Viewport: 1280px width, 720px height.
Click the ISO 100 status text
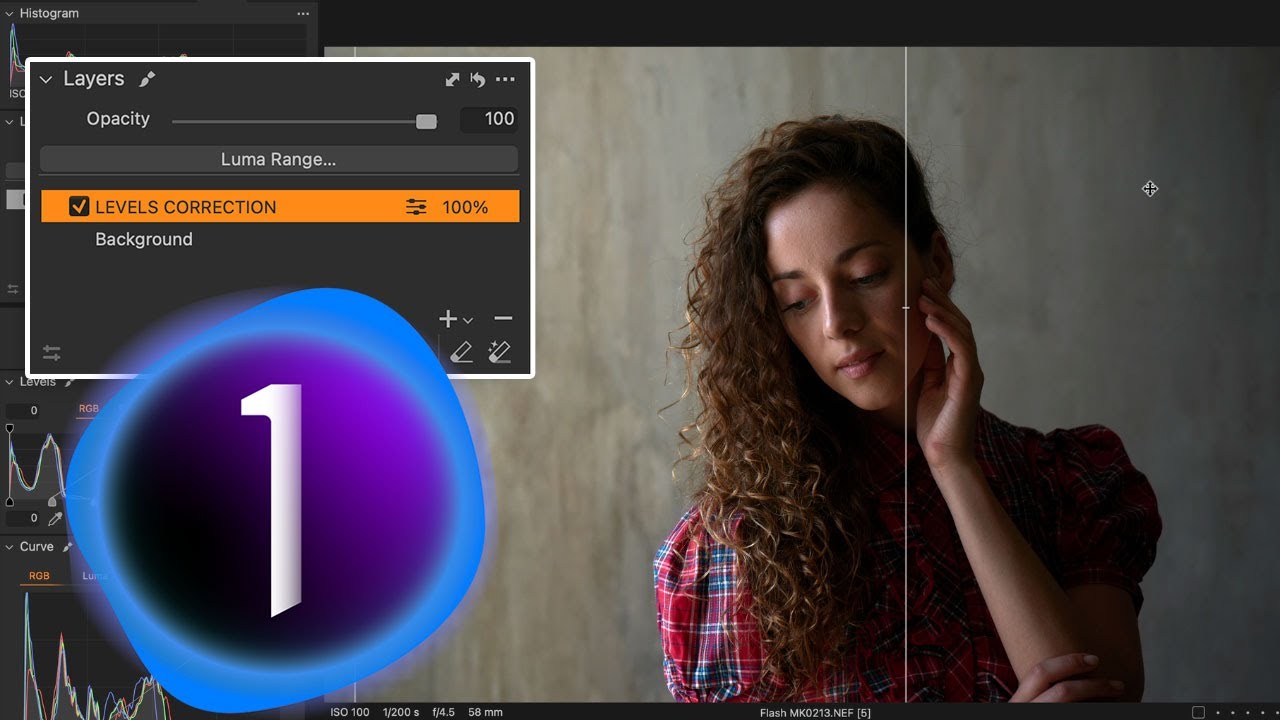point(350,712)
